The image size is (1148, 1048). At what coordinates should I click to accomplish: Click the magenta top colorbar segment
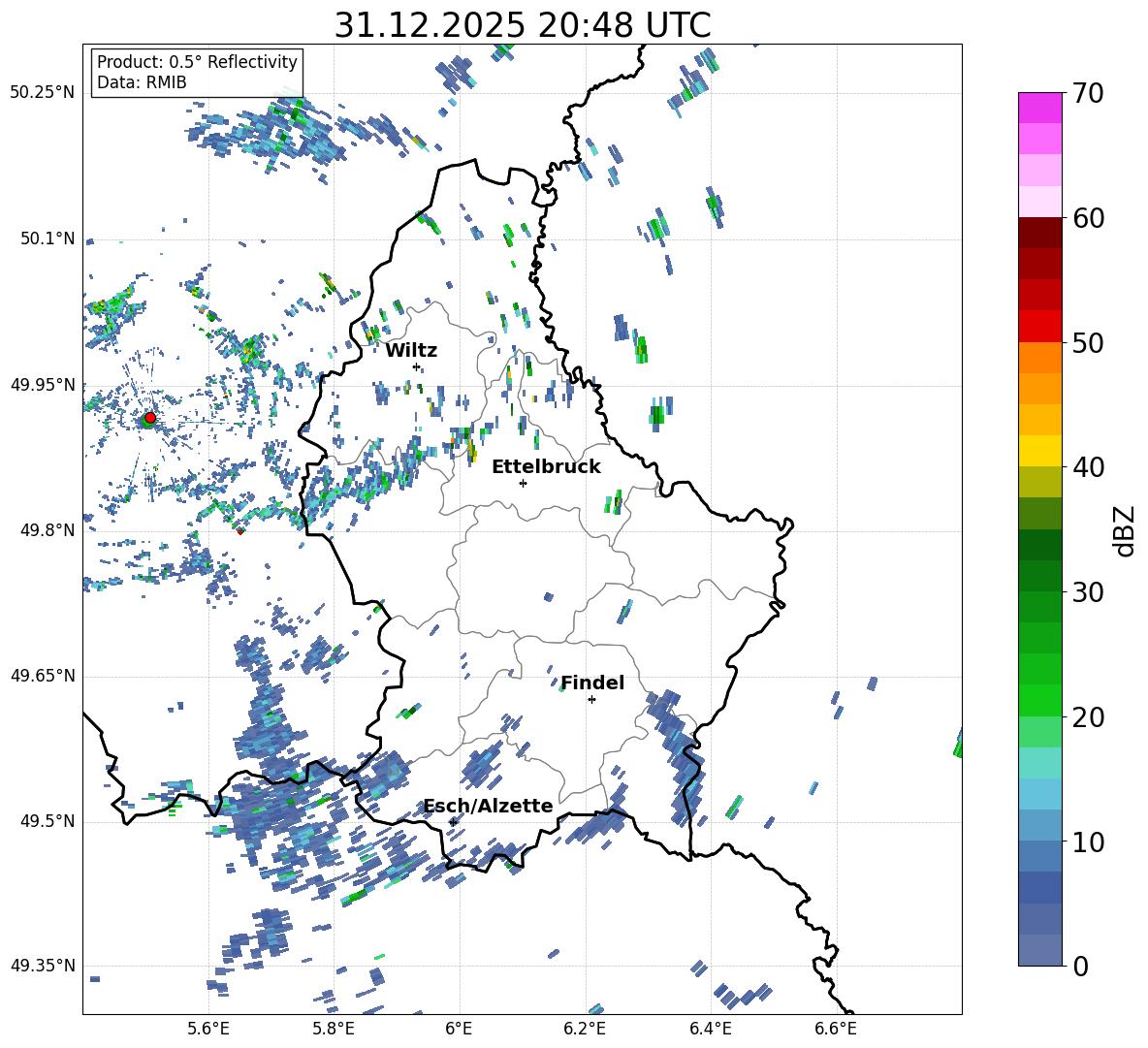(x=1039, y=108)
